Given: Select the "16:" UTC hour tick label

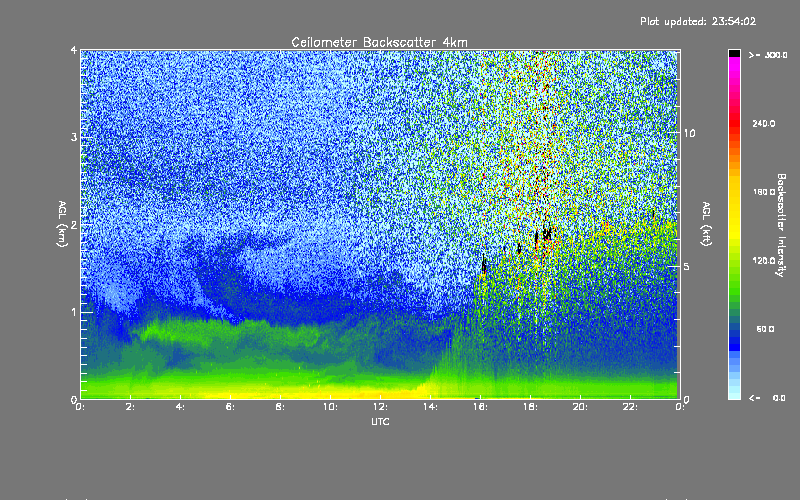Looking at the screenshot, I should point(480,407).
